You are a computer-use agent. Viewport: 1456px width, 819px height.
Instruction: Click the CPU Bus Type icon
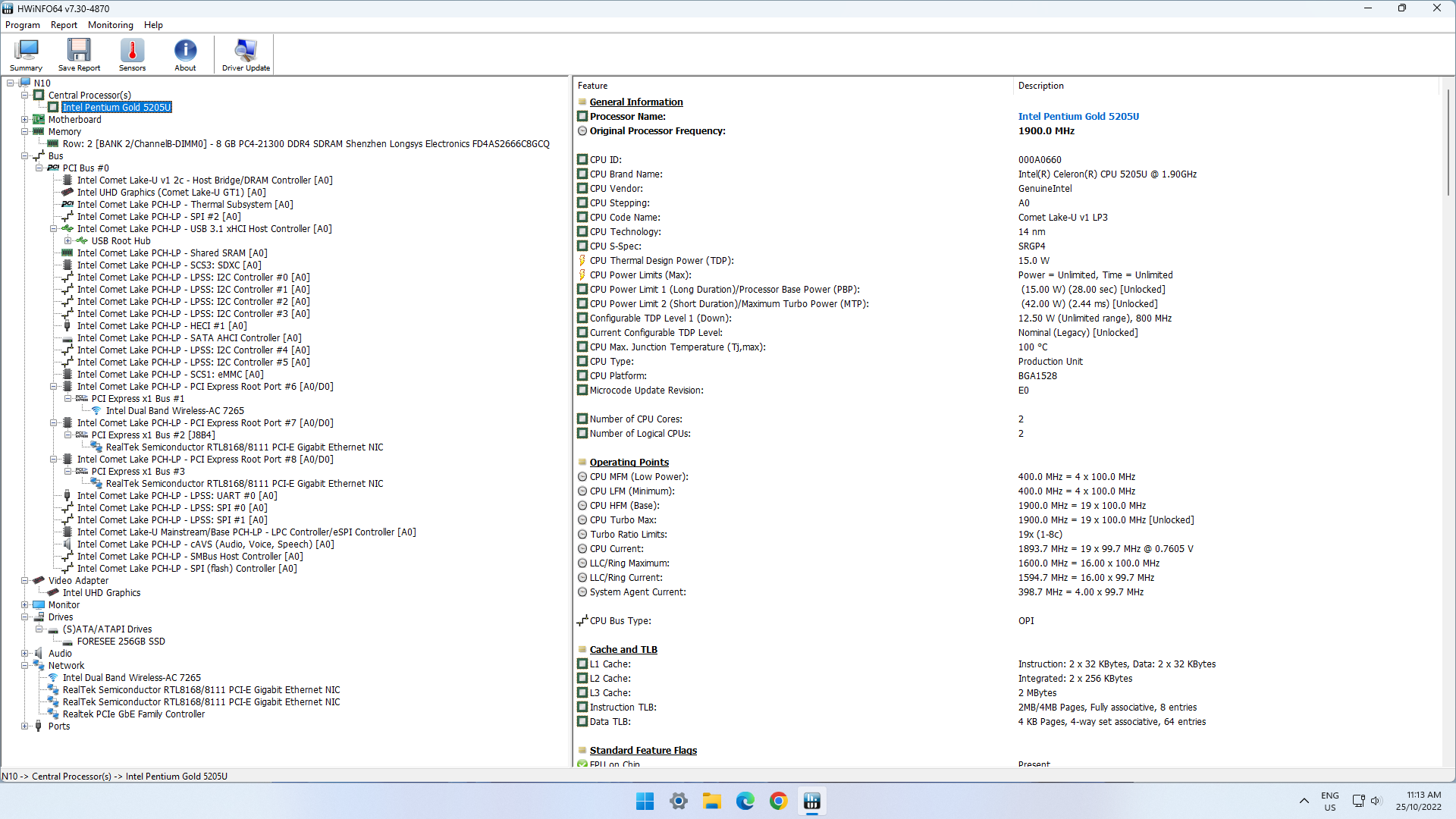pos(582,621)
